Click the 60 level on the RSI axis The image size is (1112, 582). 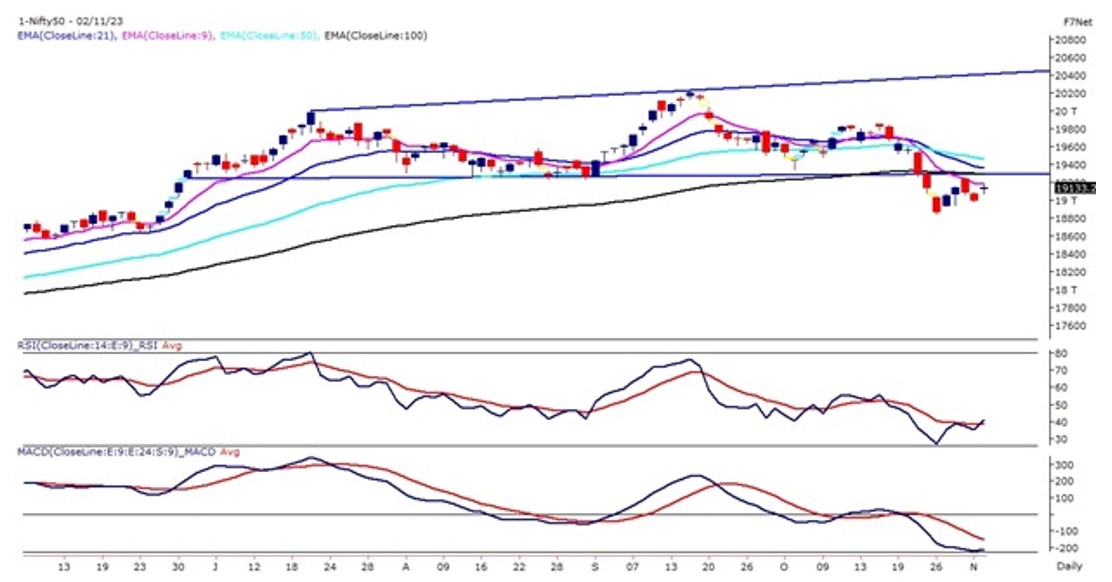click(1062, 388)
